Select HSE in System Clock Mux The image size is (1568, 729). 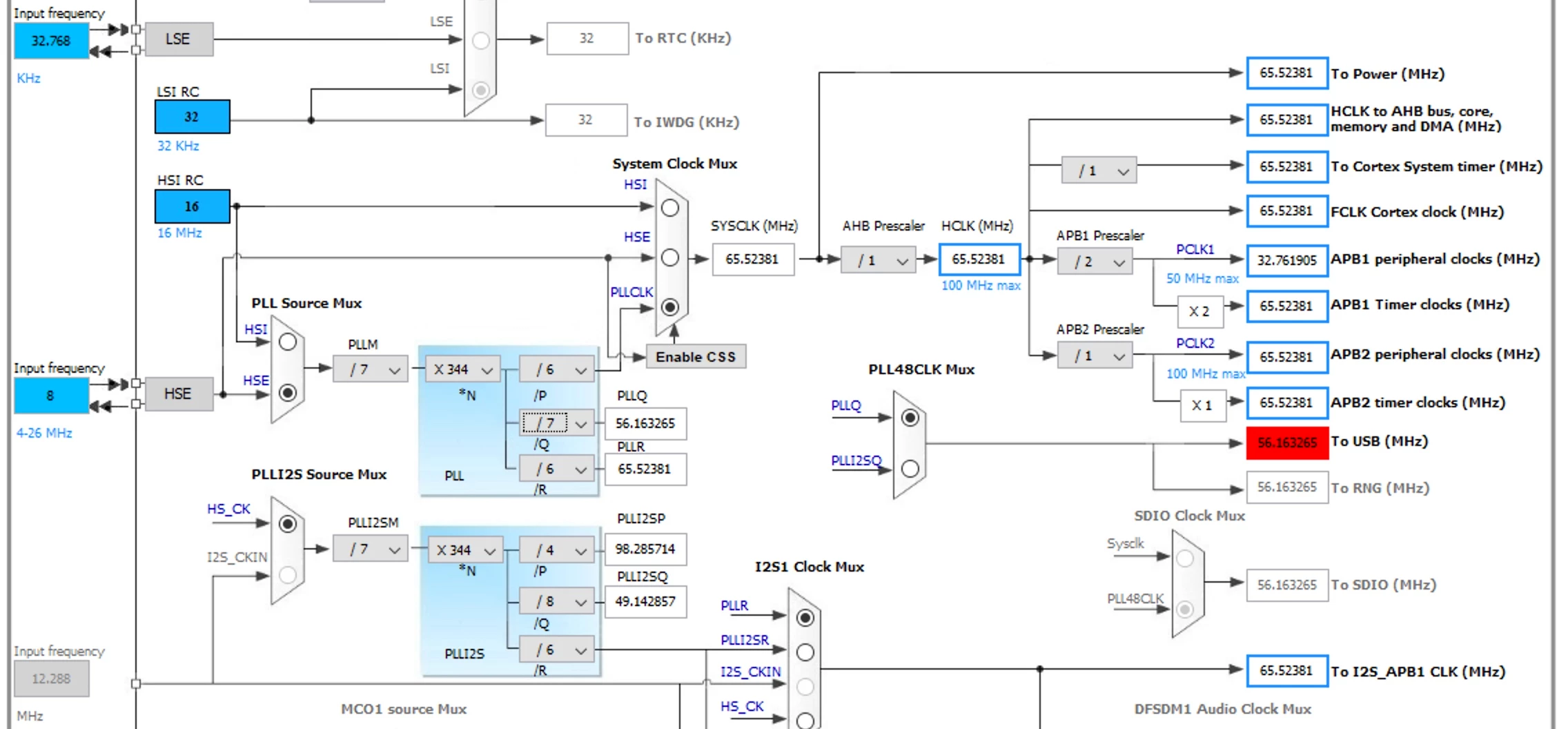pyautogui.click(x=670, y=257)
